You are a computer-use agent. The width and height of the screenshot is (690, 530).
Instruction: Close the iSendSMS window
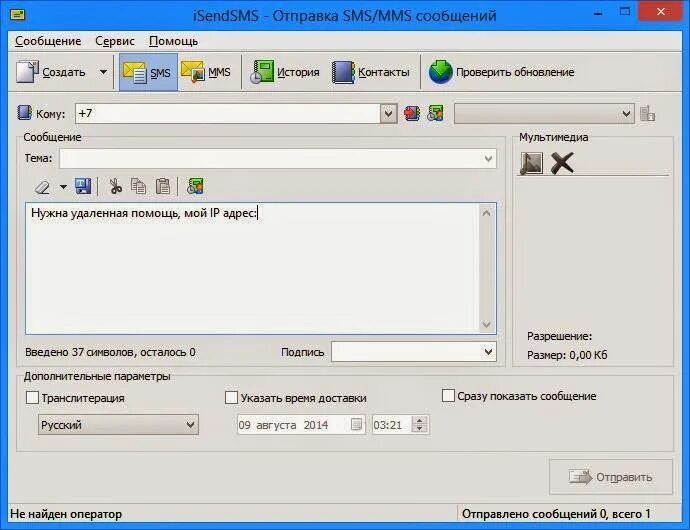click(661, 12)
